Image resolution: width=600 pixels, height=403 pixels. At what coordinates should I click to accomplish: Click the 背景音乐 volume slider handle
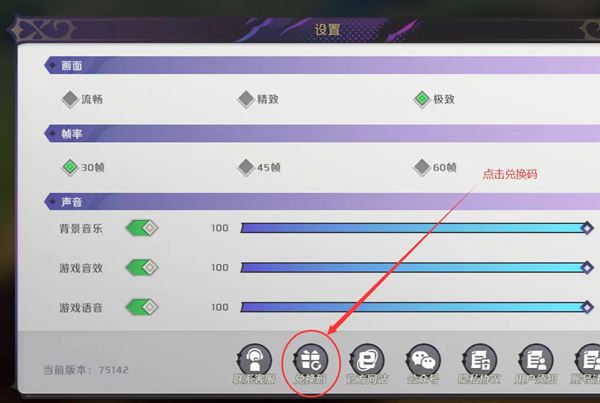click(x=587, y=228)
